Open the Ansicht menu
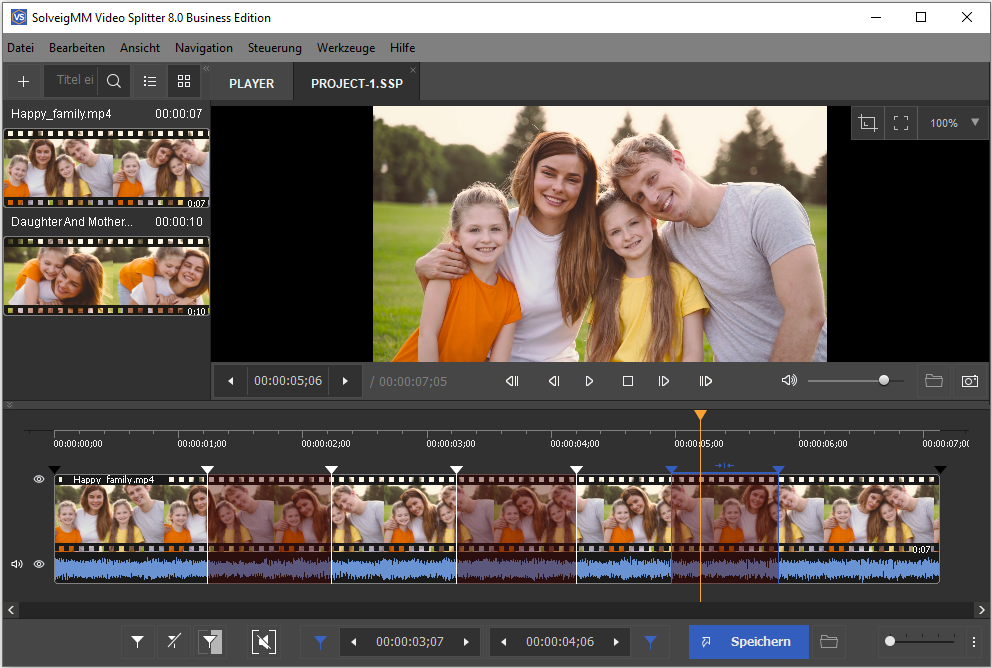Viewport: 992px width, 668px height. (x=140, y=48)
